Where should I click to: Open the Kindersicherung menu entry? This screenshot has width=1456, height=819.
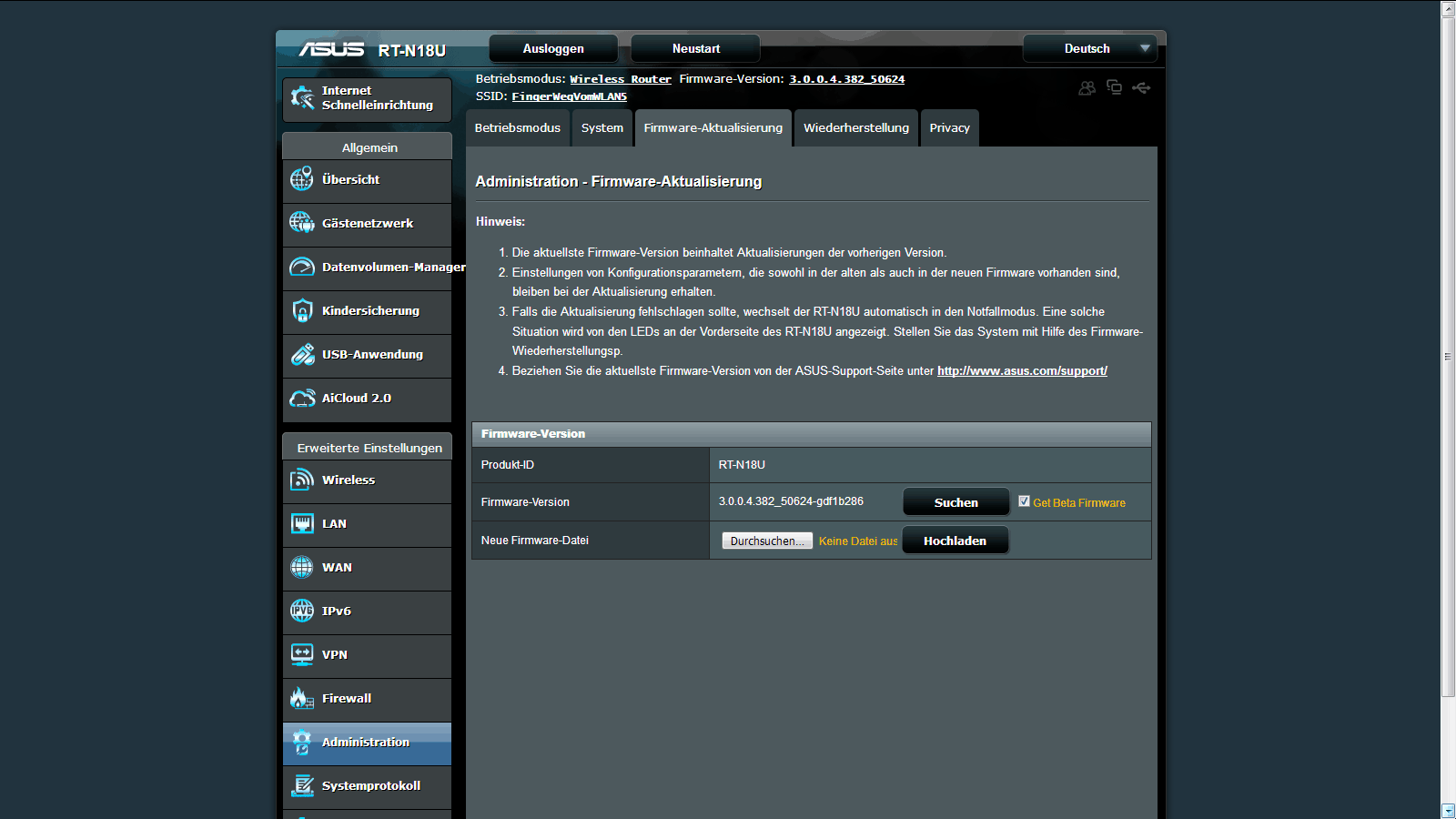pos(368,311)
